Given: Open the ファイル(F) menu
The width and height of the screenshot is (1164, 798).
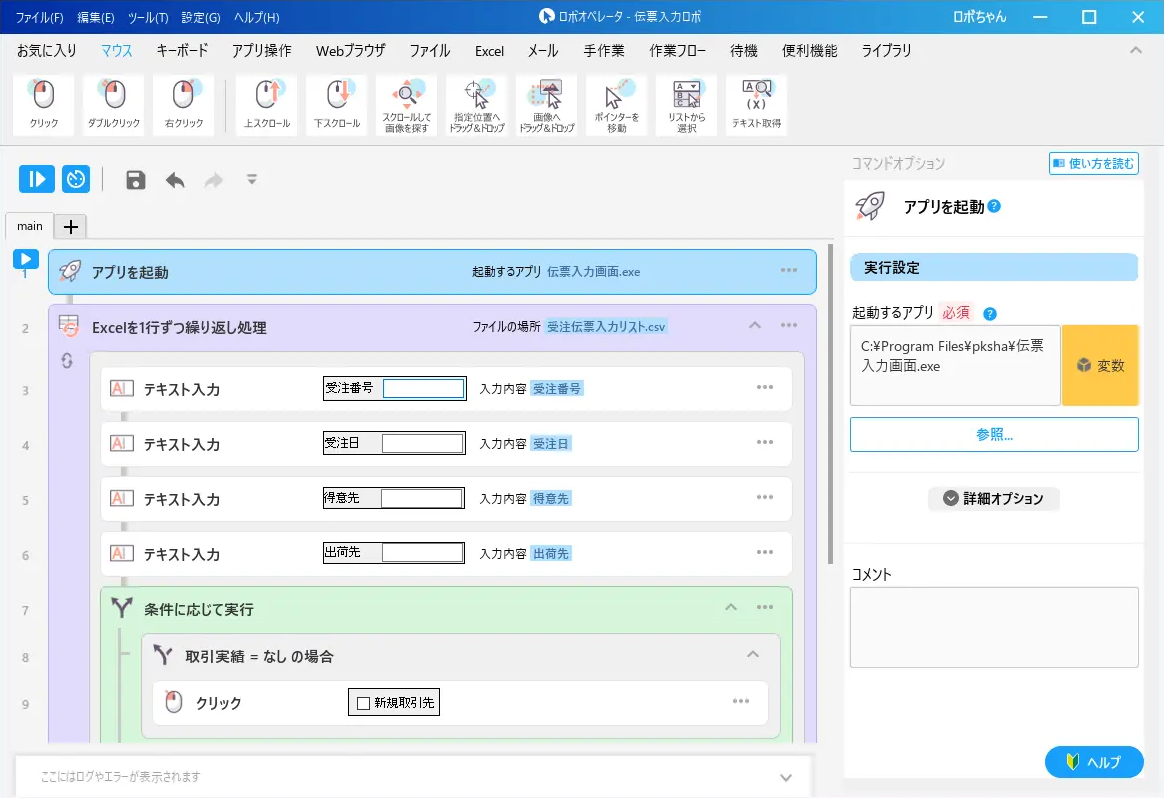Looking at the screenshot, I should pos(39,17).
